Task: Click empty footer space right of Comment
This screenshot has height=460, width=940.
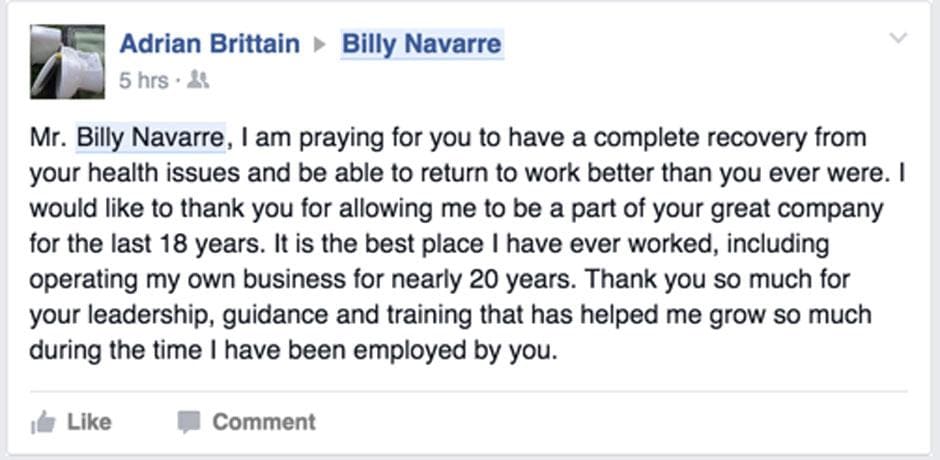Action: (620, 422)
